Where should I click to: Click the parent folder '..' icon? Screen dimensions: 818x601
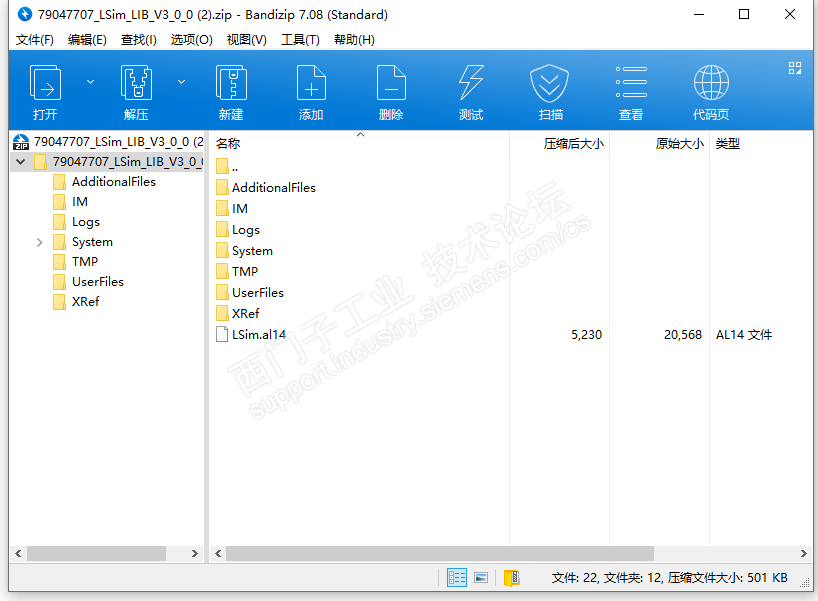pos(222,166)
